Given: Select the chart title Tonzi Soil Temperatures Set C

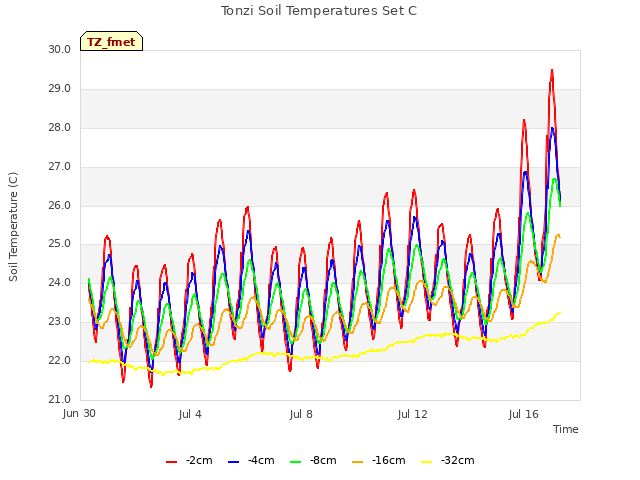Looking at the screenshot, I should click(319, 11).
